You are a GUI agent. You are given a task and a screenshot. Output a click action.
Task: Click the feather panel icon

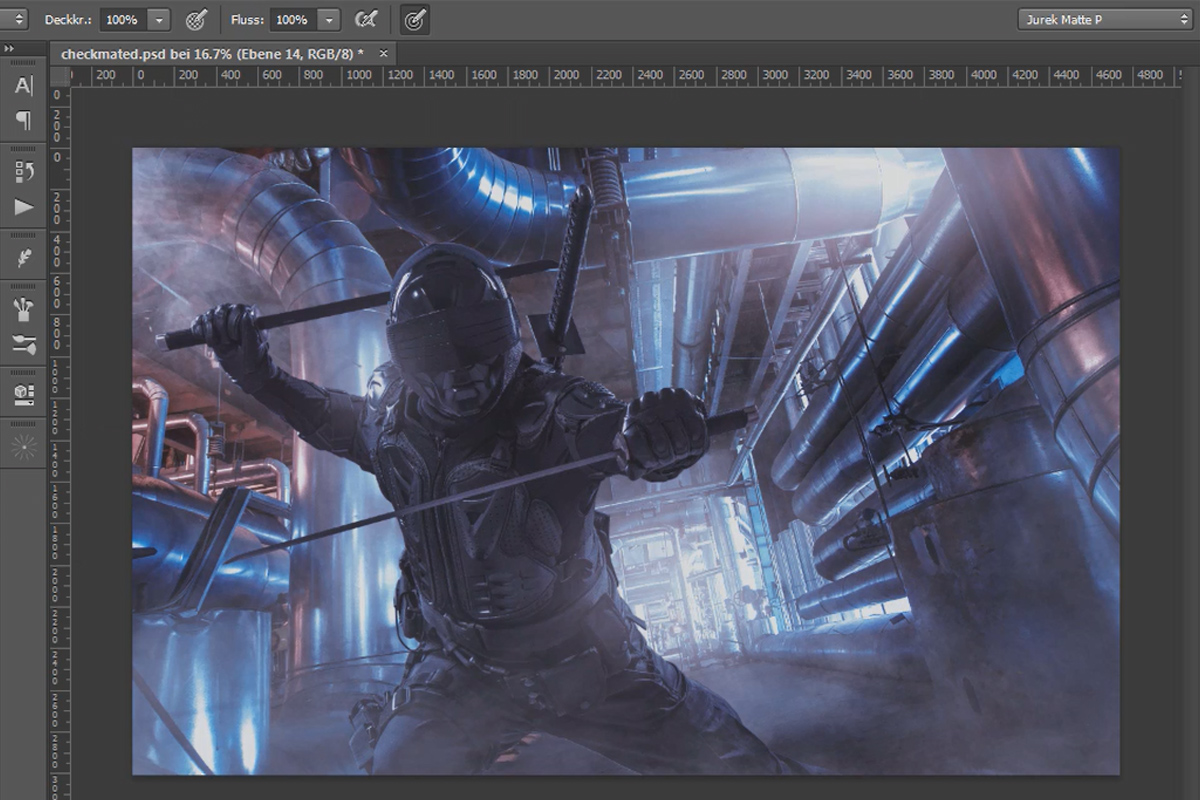pos(23,258)
